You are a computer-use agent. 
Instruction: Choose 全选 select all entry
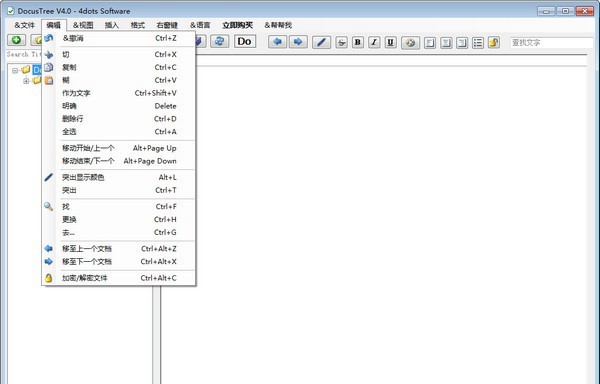click(x=119, y=132)
